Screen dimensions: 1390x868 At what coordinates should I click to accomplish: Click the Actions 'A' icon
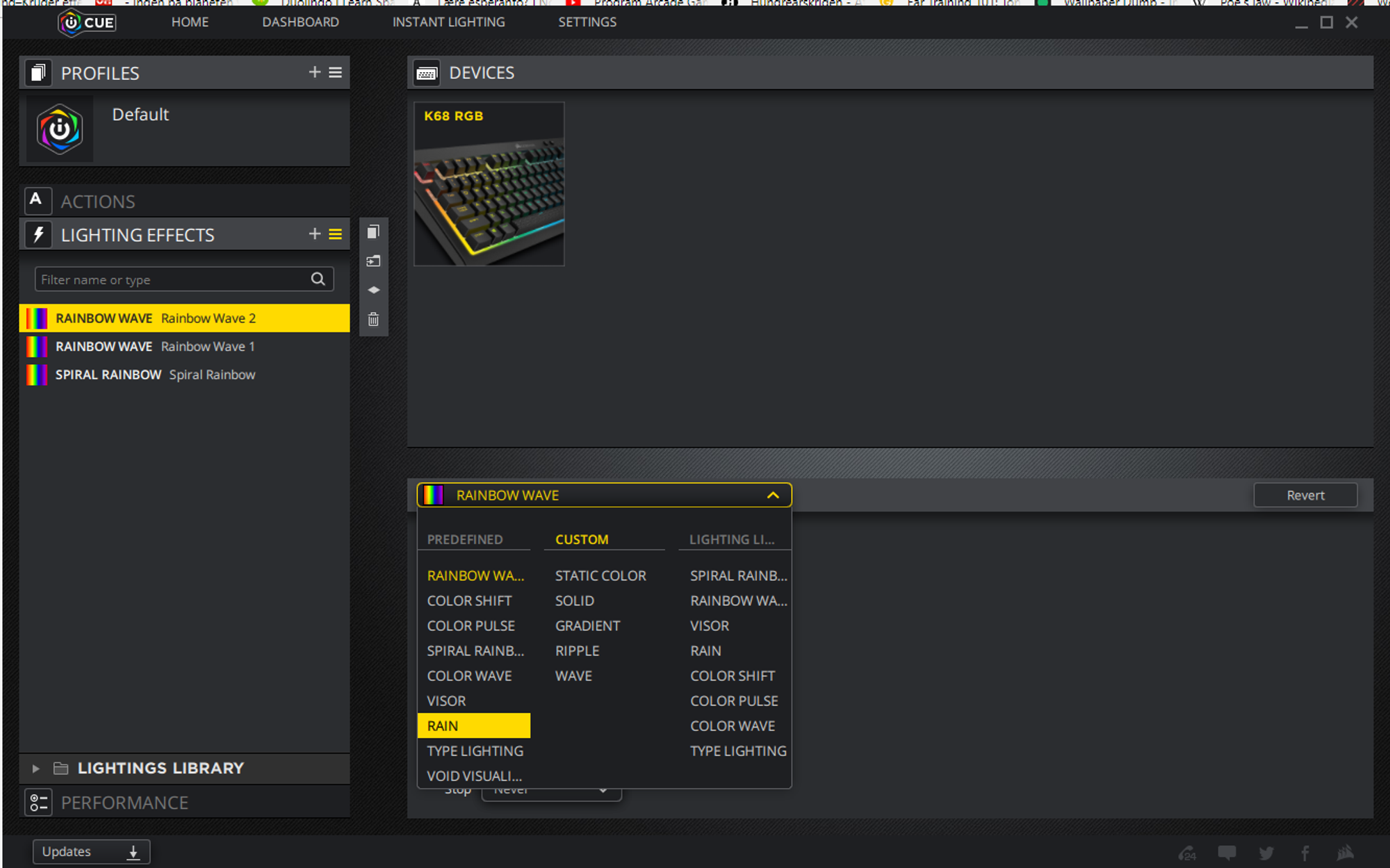[x=38, y=201]
